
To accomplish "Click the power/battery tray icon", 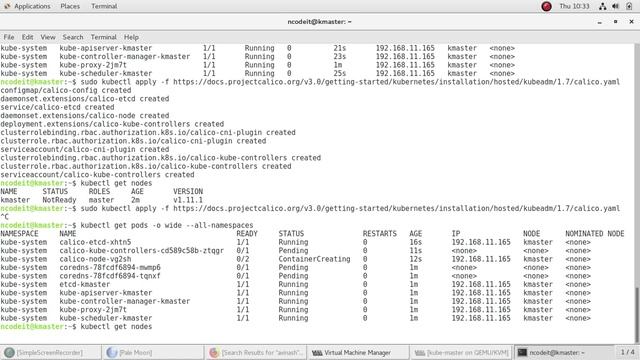I will point(629,6).
